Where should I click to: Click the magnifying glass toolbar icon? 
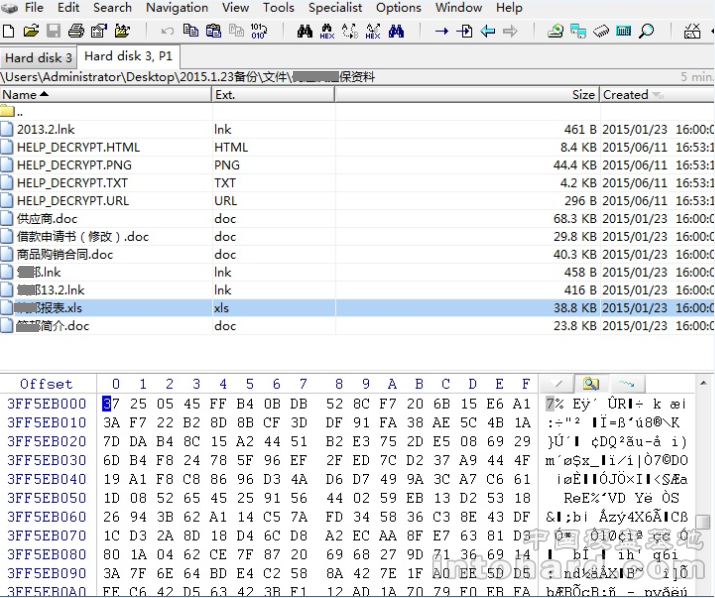click(x=646, y=31)
